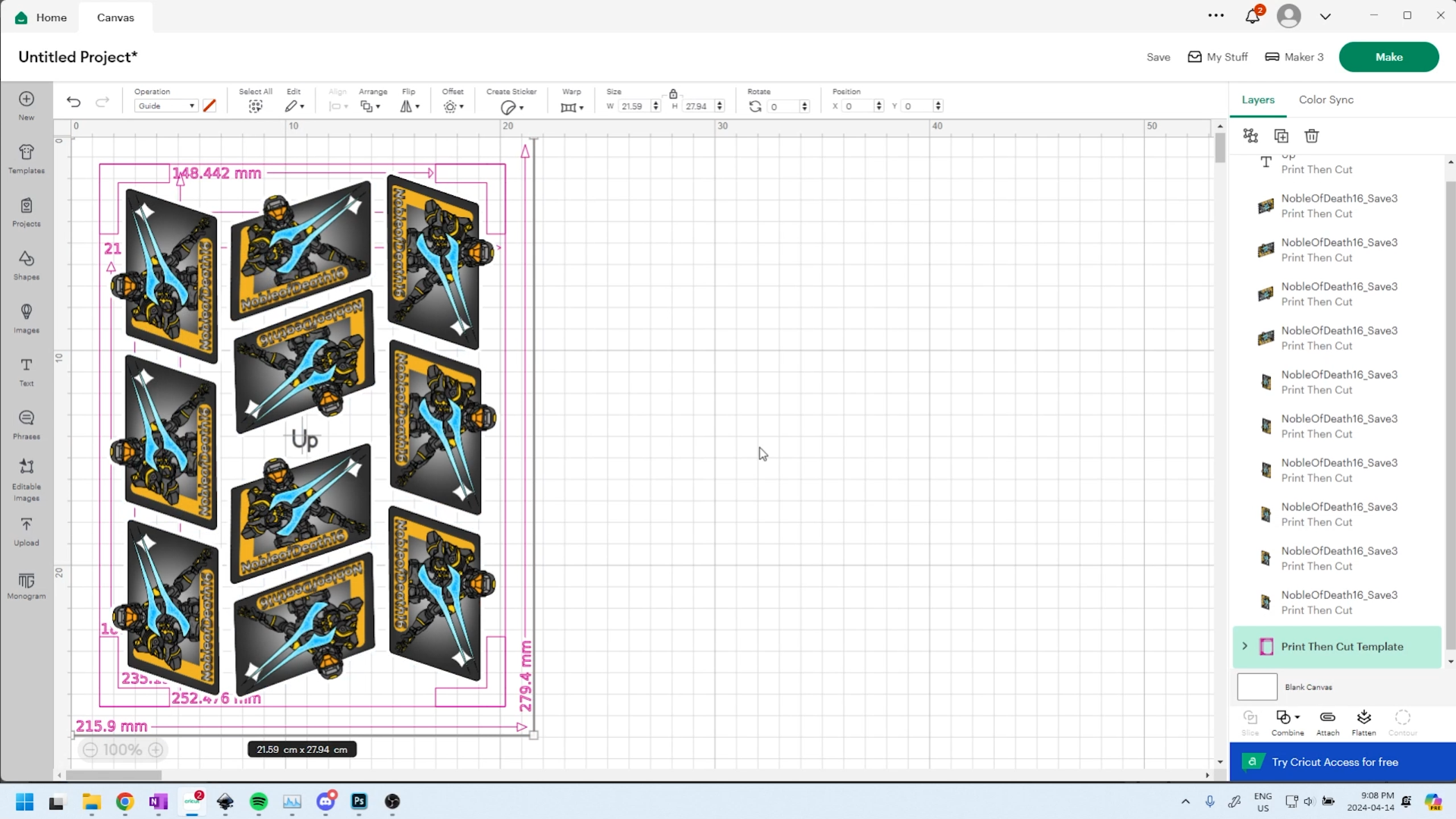Click the 100% zoom level label
Viewport: 1456px width, 819px height.
[x=123, y=750]
